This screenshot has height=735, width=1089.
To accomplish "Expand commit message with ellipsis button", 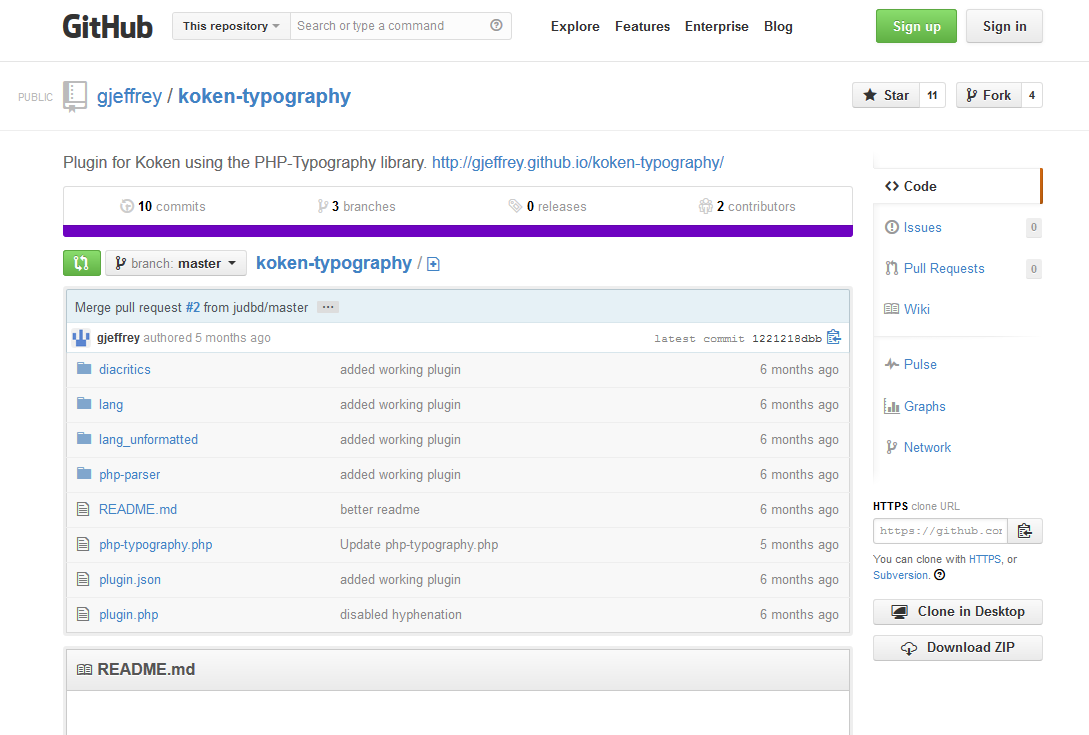I will click(328, 307).
